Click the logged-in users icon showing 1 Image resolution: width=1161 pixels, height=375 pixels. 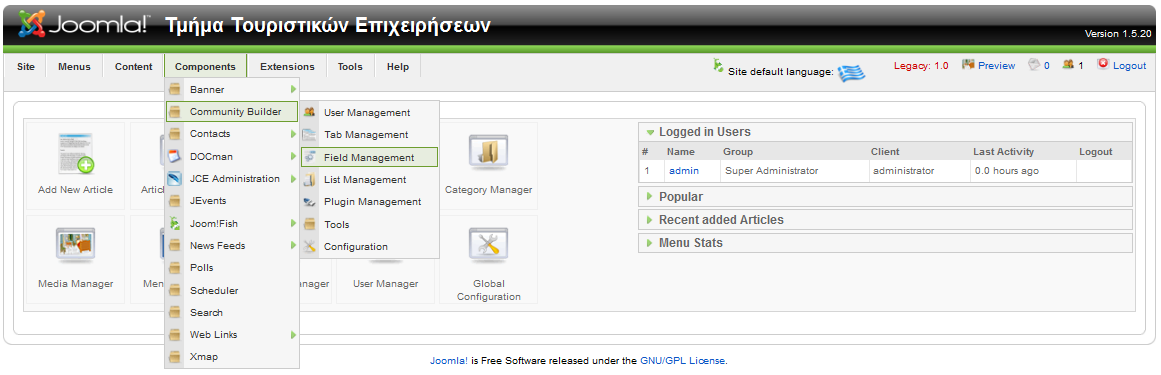[x=1068, y=64]
